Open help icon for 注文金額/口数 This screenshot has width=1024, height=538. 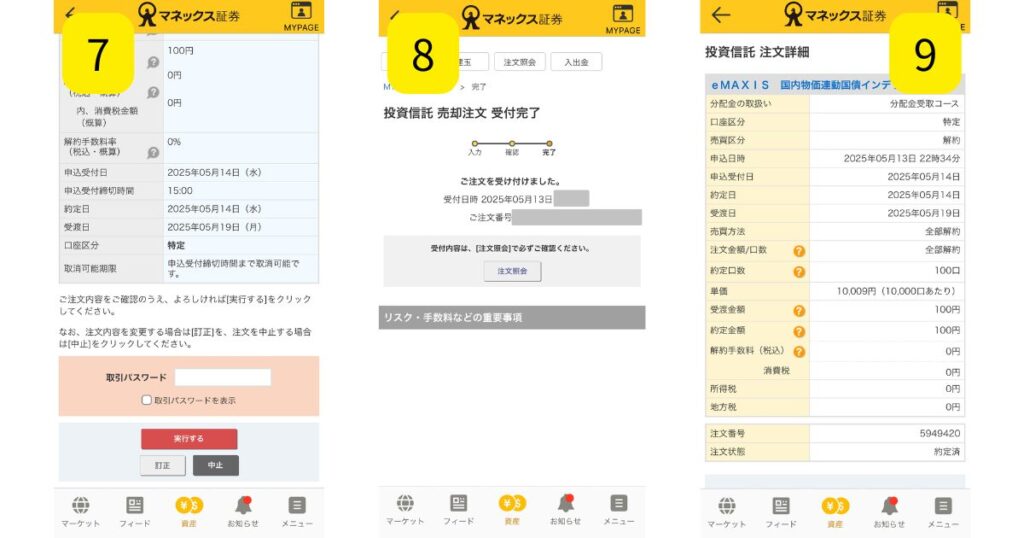tap(799, 251)
